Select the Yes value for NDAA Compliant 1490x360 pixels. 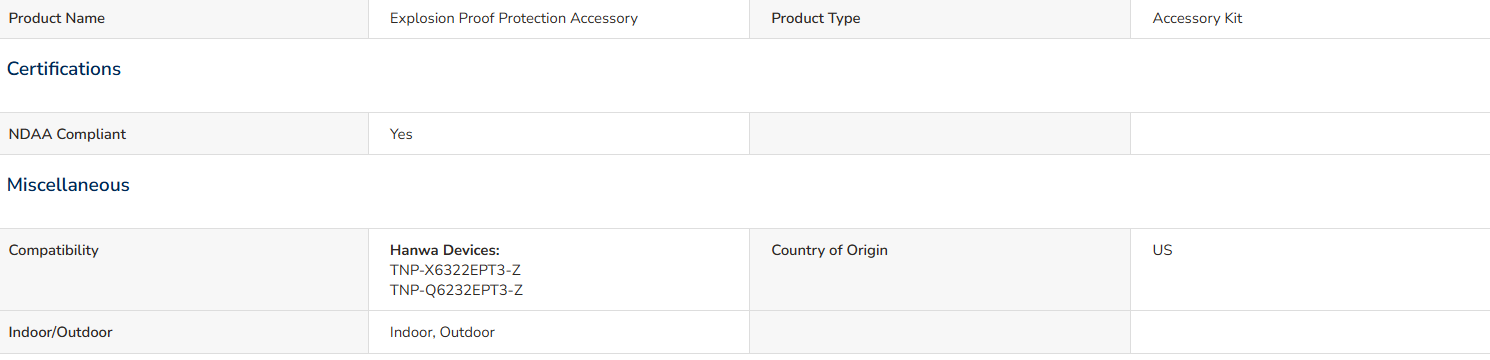tap(401, 134)
